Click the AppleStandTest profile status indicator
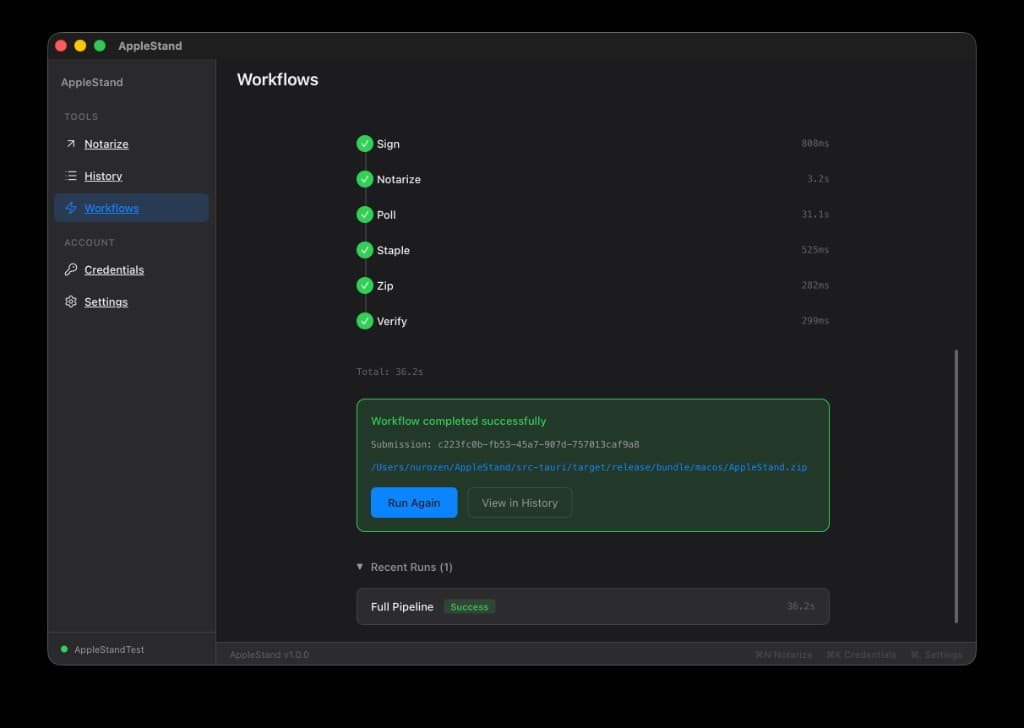This screenshot has height=728, width=1024. tap(65, 649)
